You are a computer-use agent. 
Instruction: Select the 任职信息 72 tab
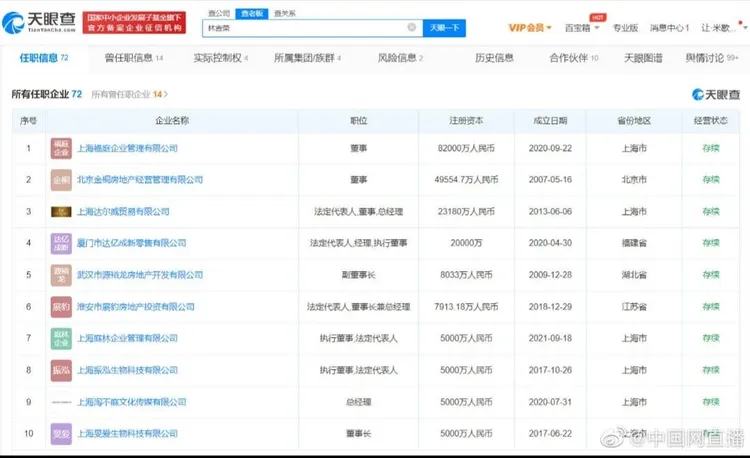coord(44,58)
